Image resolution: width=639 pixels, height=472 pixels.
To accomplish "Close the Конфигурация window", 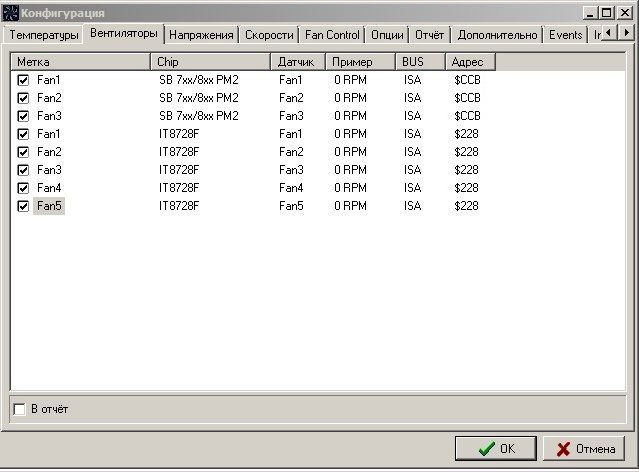I will (x=624, y=13).
